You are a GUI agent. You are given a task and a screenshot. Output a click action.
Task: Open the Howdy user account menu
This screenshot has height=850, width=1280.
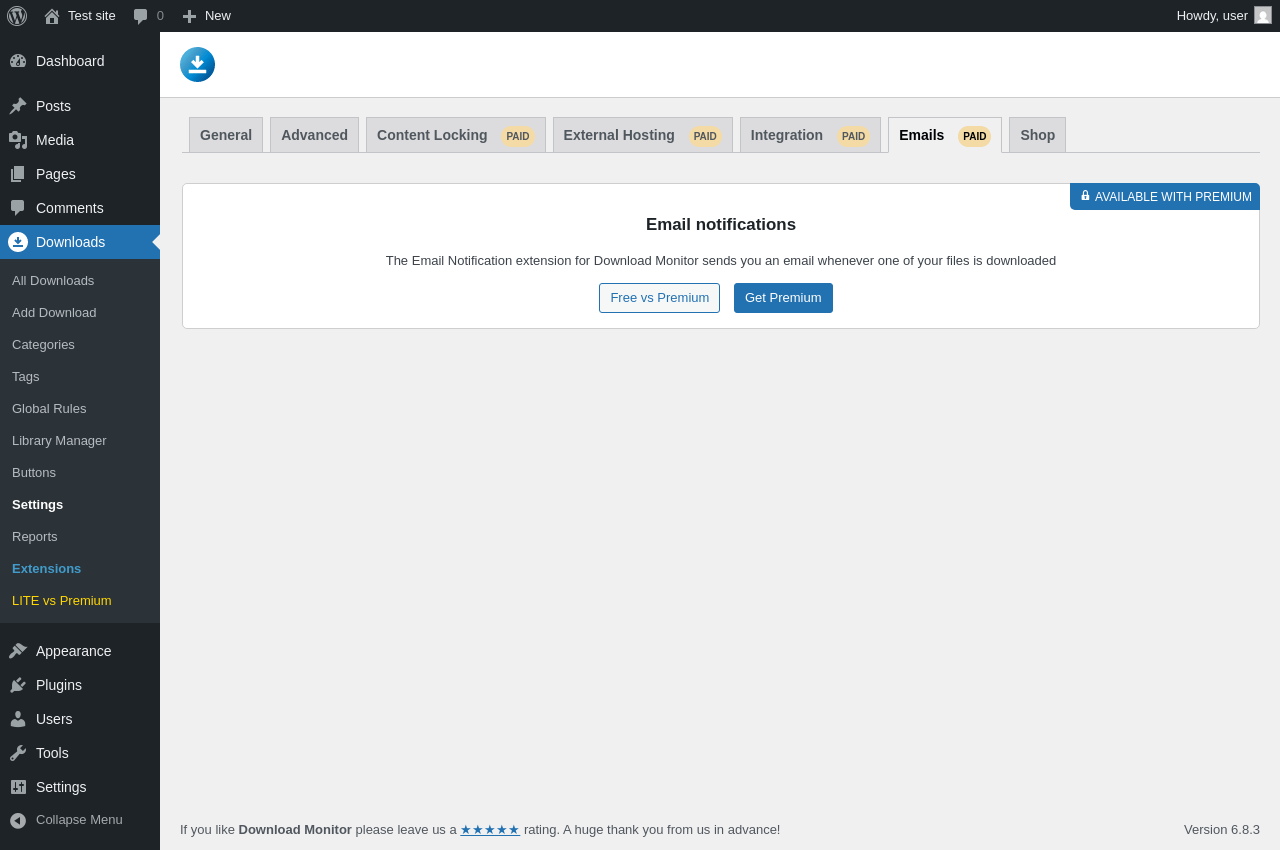[1224, 16]
